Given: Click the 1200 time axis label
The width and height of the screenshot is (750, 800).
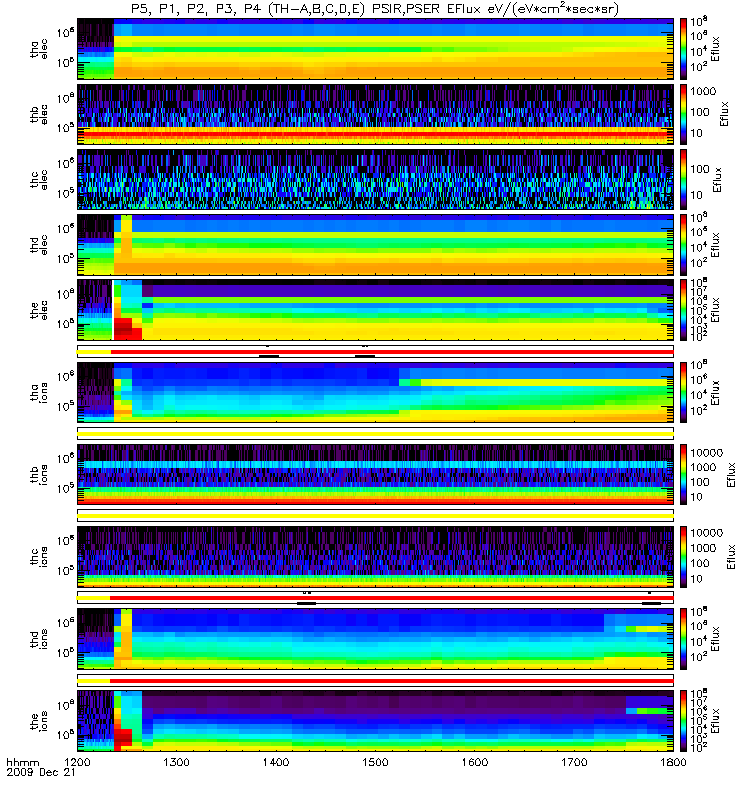Looking at the screenshot, I should (78, 762).
